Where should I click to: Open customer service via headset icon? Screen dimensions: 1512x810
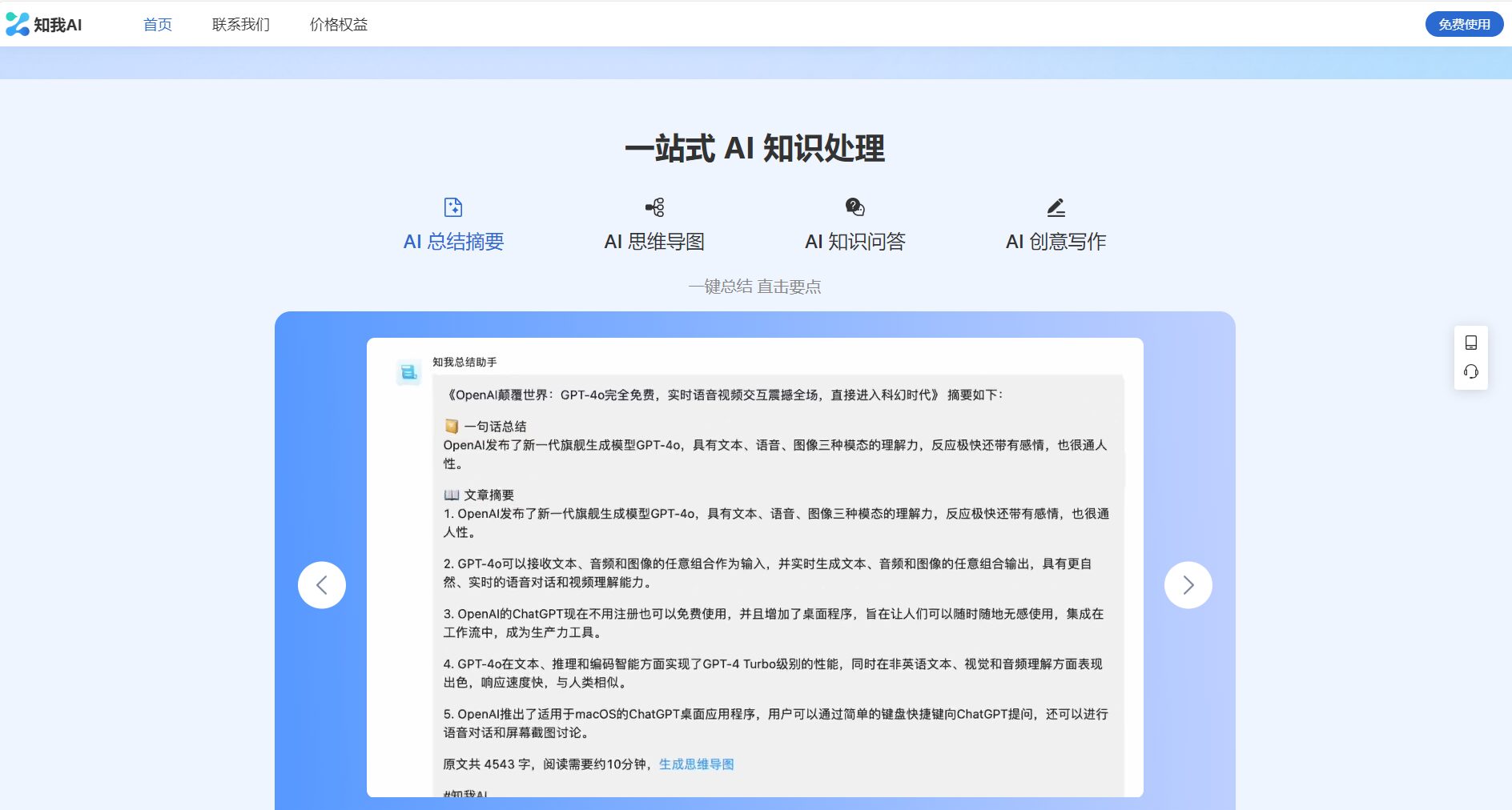pos(1470,371)
